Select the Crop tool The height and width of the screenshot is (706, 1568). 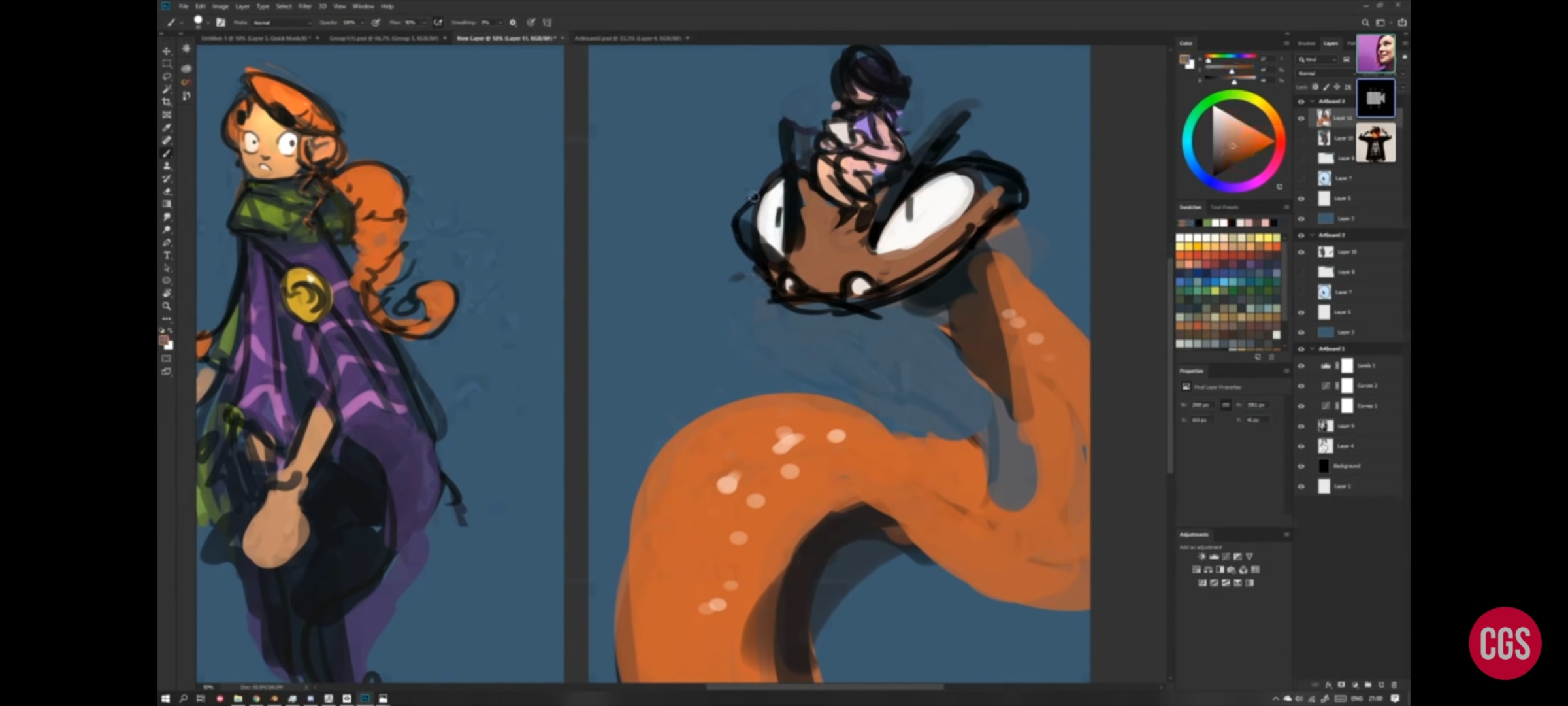click(x=167, y=102)
